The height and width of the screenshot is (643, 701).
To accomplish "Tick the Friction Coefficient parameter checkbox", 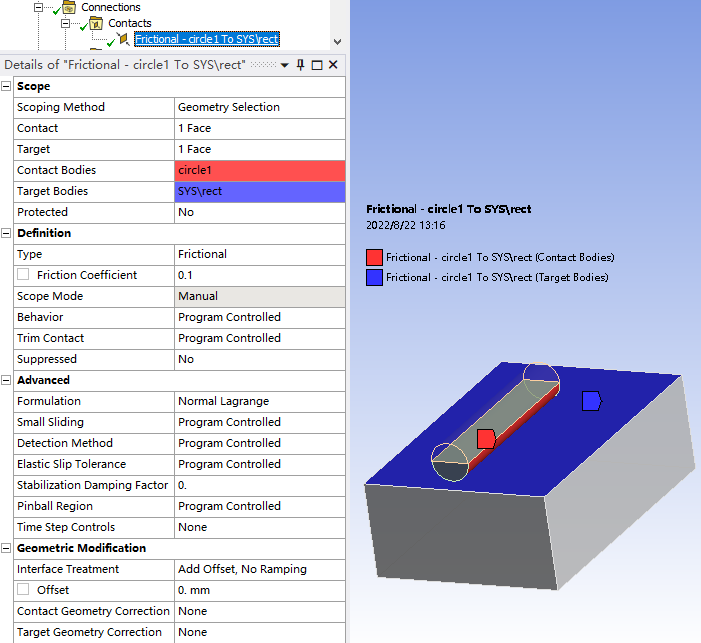I will (23, 274).
